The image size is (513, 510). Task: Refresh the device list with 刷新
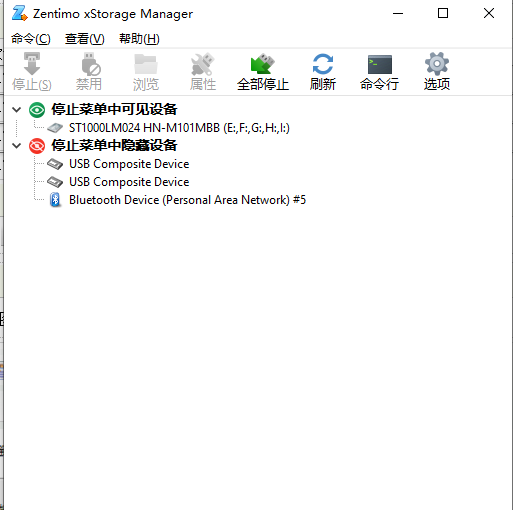(322, 64)
